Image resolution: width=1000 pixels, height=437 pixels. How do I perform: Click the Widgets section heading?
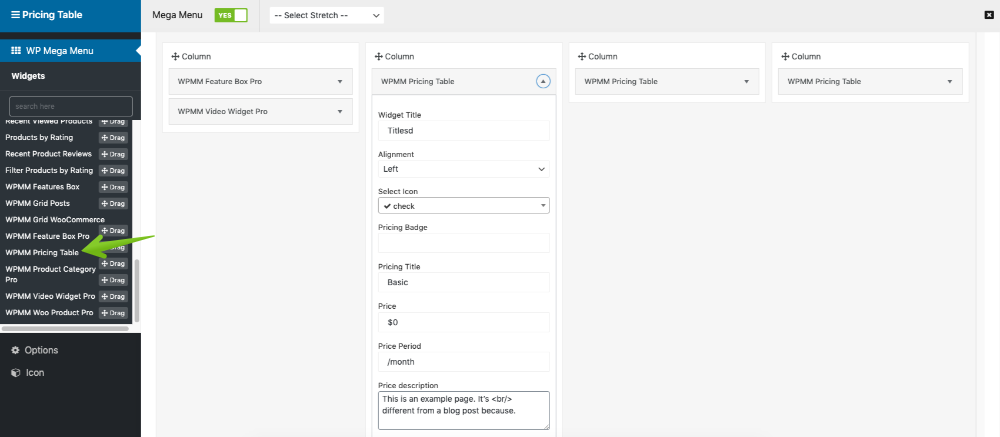click(x=28, y=76)
